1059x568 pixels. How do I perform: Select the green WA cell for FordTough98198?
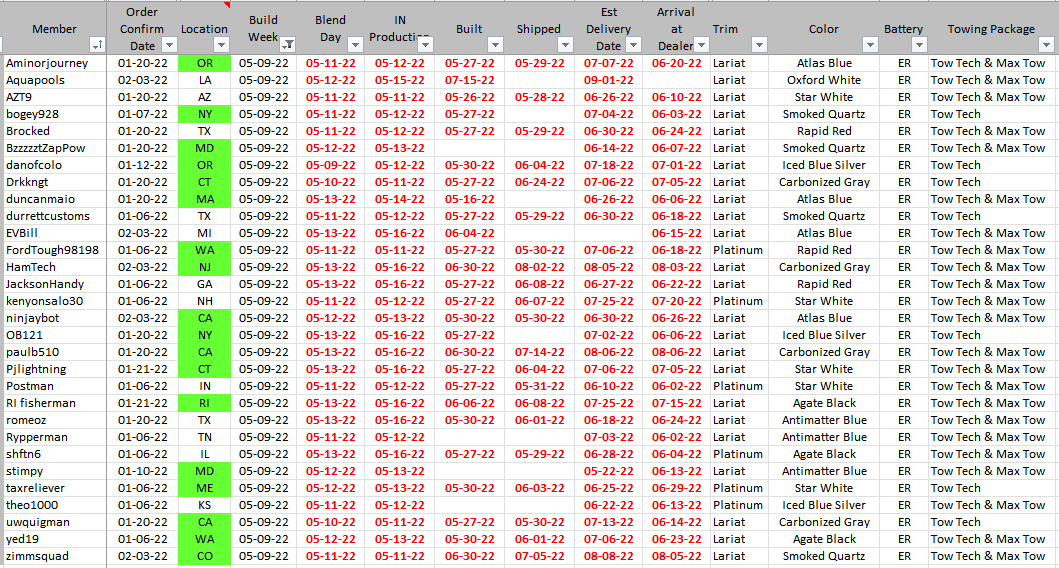tap(204, 250)
